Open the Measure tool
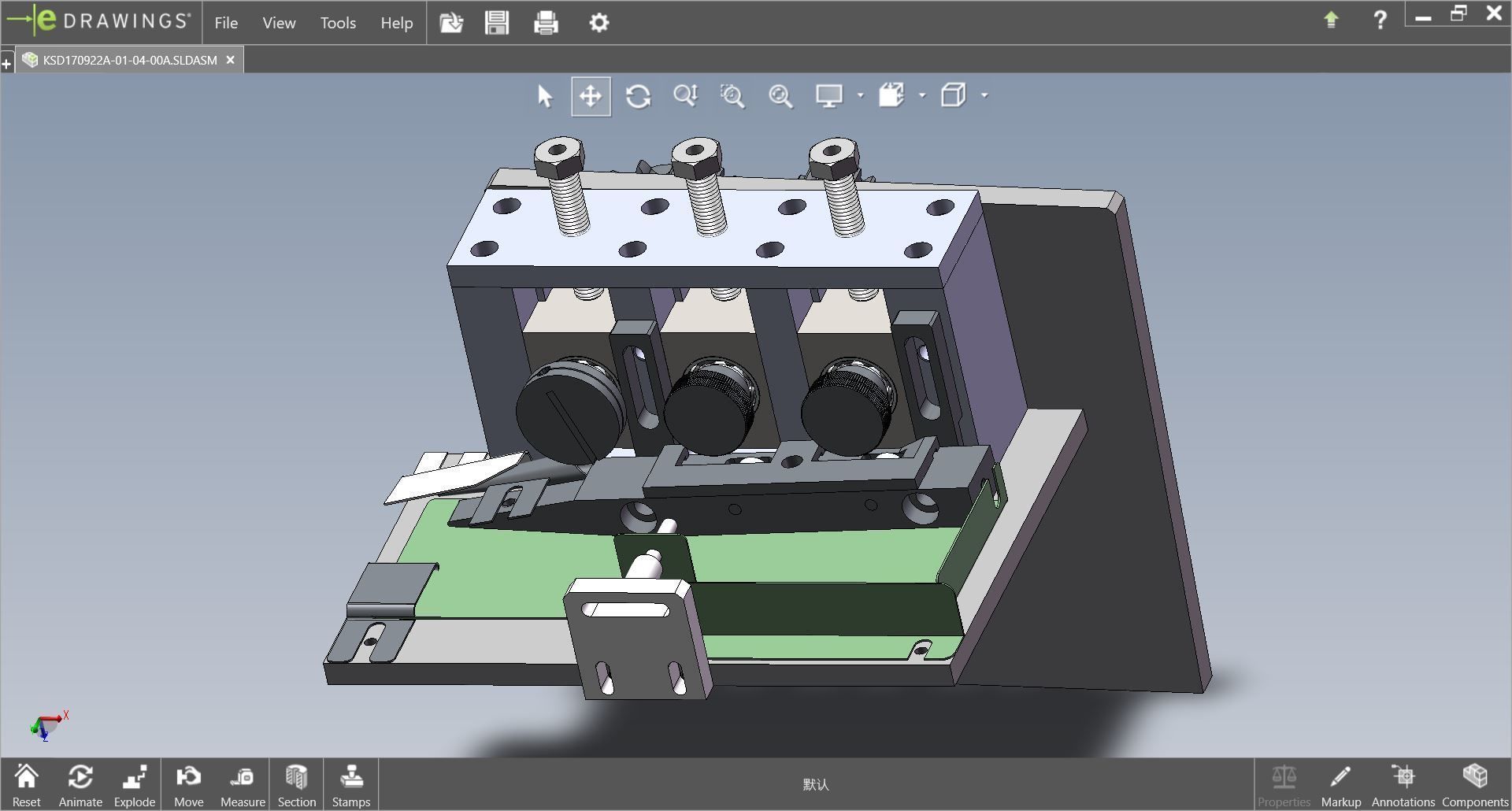Screen dimensions: 1512x811 point(243,784)
